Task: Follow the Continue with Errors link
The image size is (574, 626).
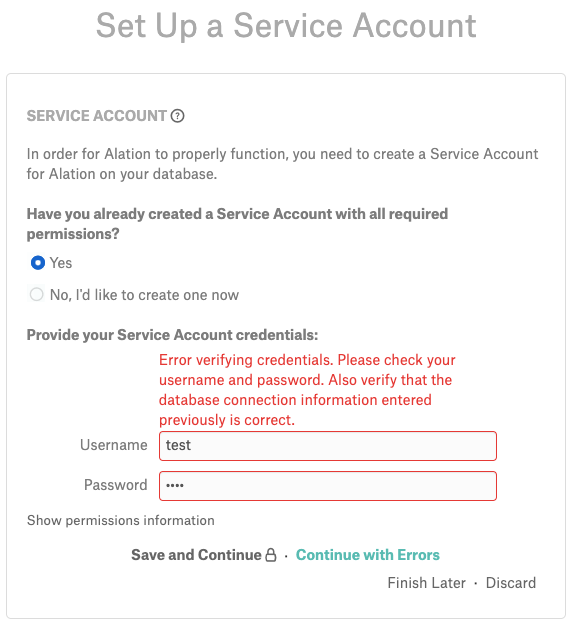Action: 368,555
